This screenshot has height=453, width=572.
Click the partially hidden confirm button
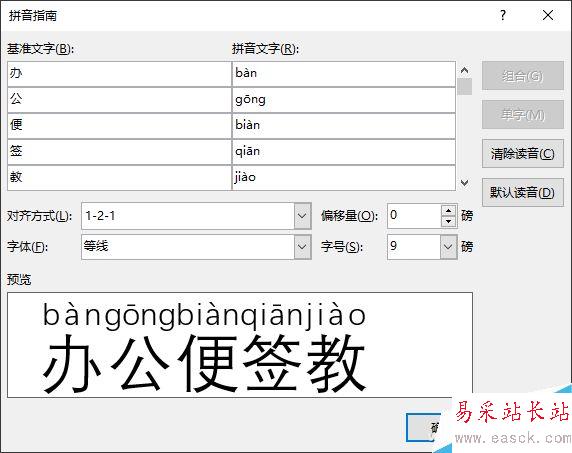[x=425, y=427]
